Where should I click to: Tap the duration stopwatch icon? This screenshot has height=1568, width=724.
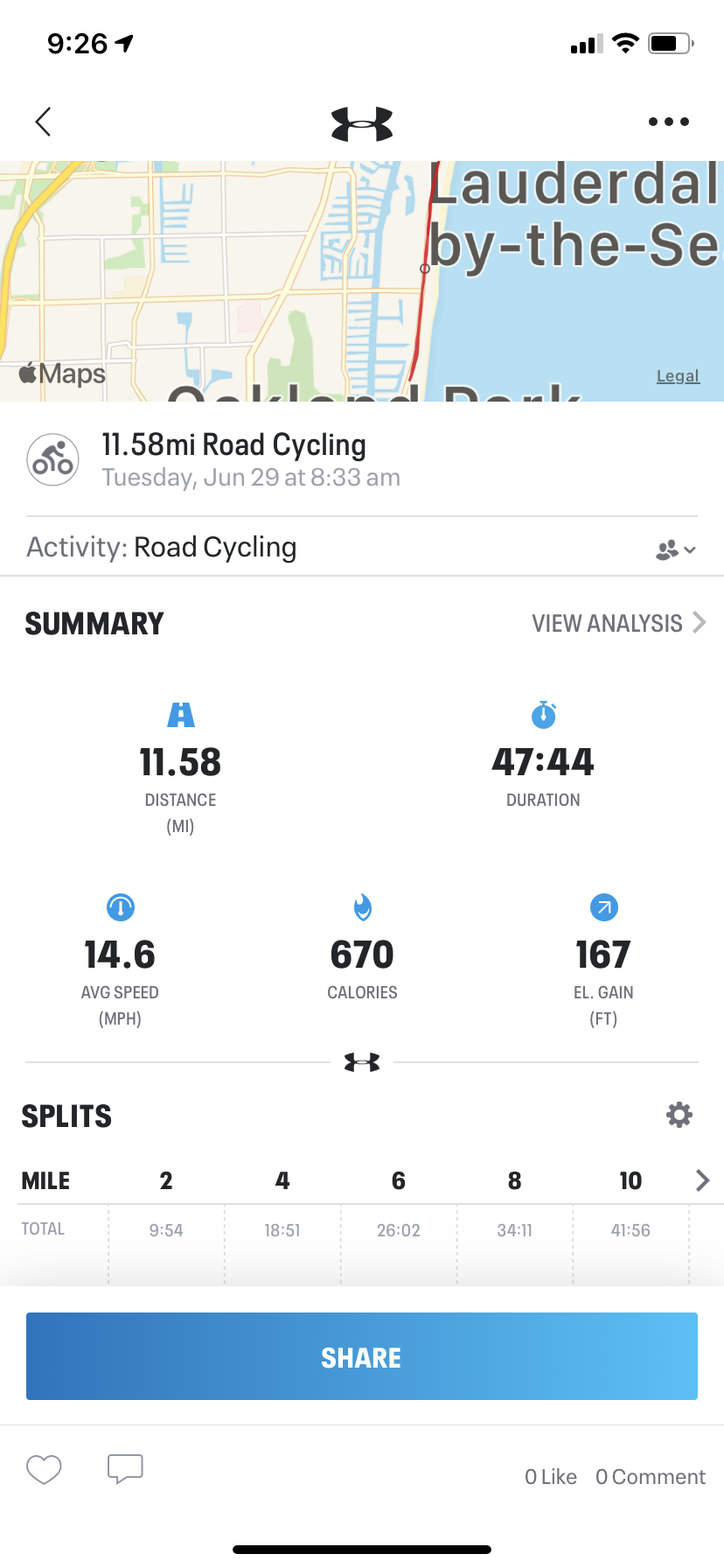click(x=544, y=715)
